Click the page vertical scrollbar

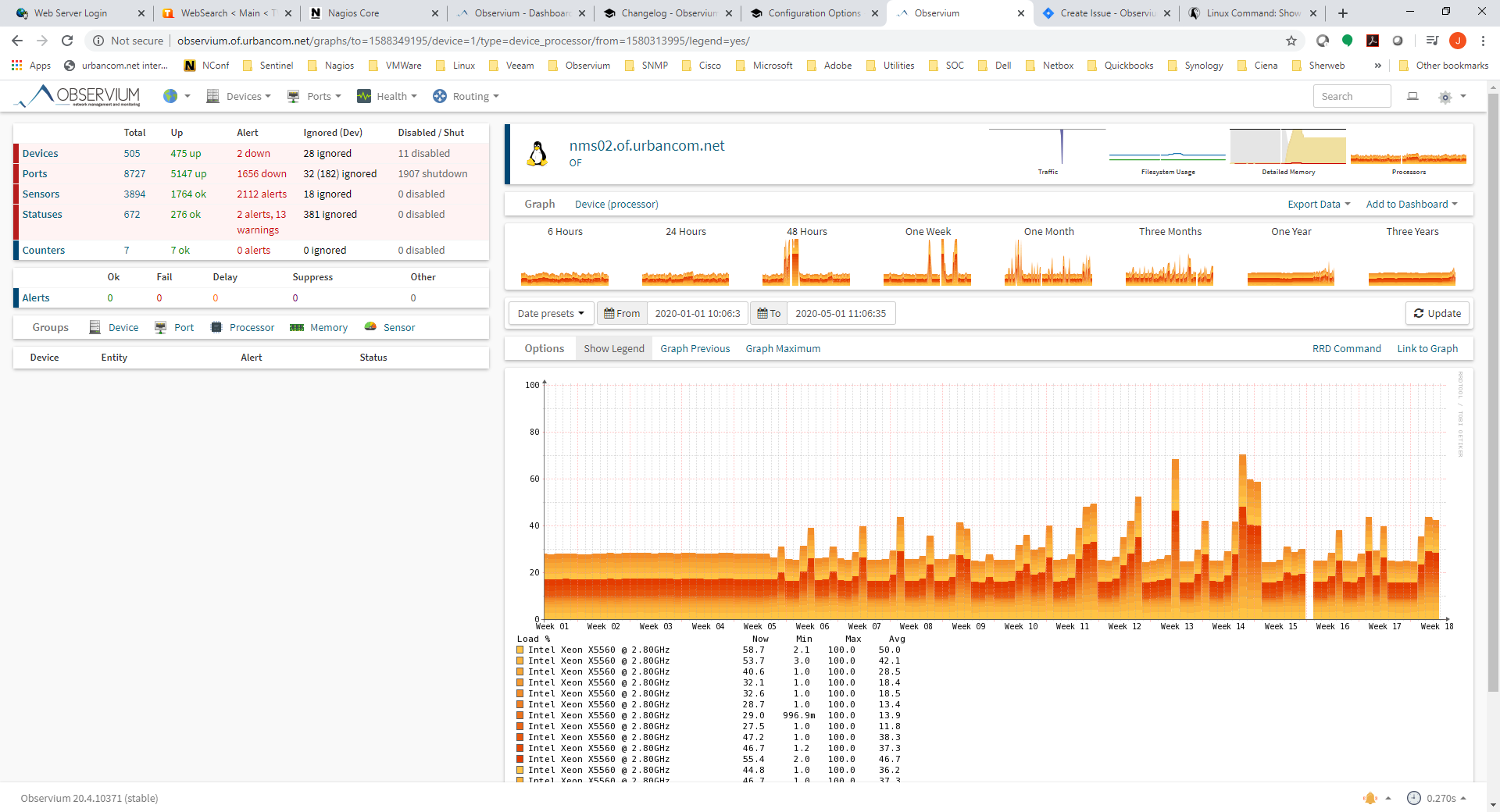click(1493, 390)
